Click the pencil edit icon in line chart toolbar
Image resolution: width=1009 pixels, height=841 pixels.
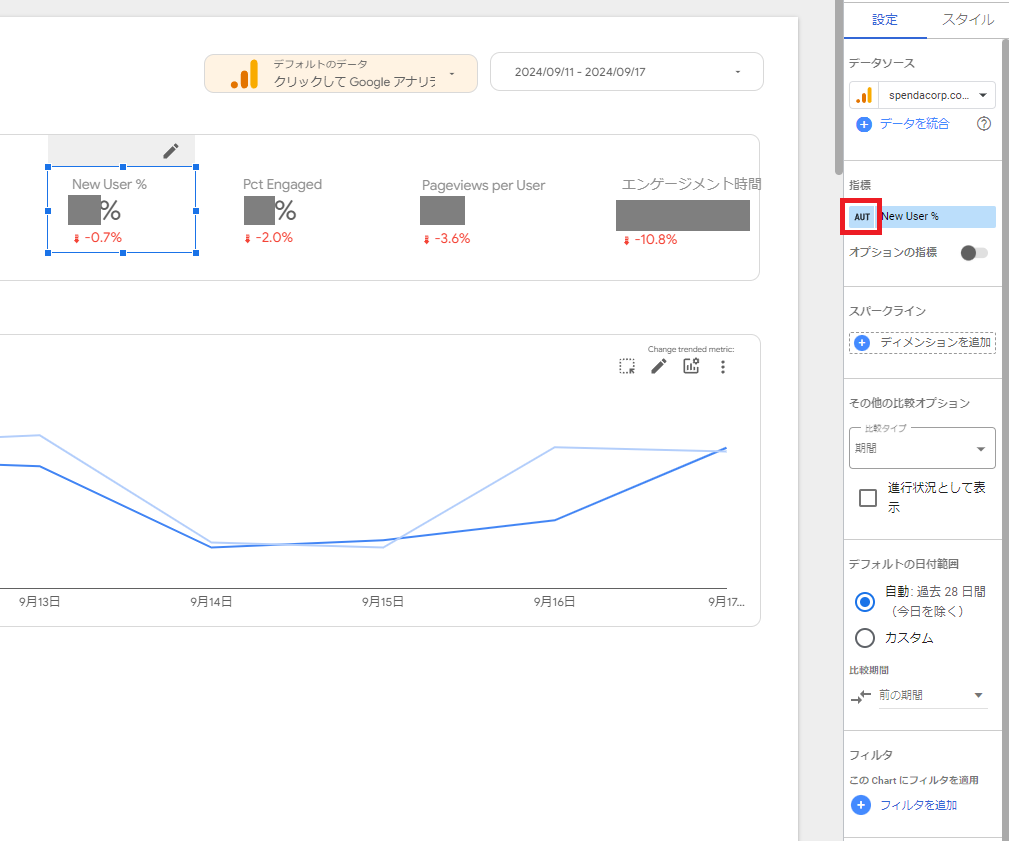[x=658, y=366]
